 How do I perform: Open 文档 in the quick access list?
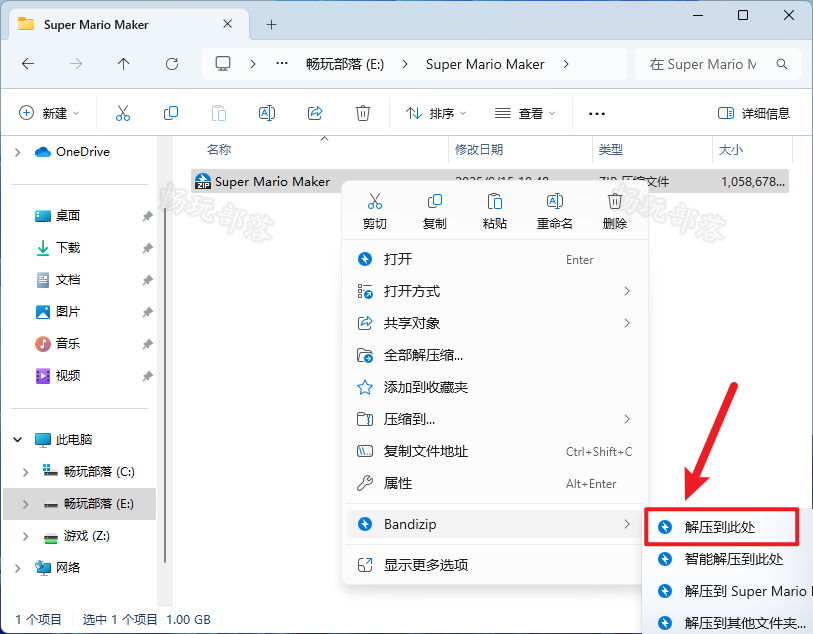point(68,280)
